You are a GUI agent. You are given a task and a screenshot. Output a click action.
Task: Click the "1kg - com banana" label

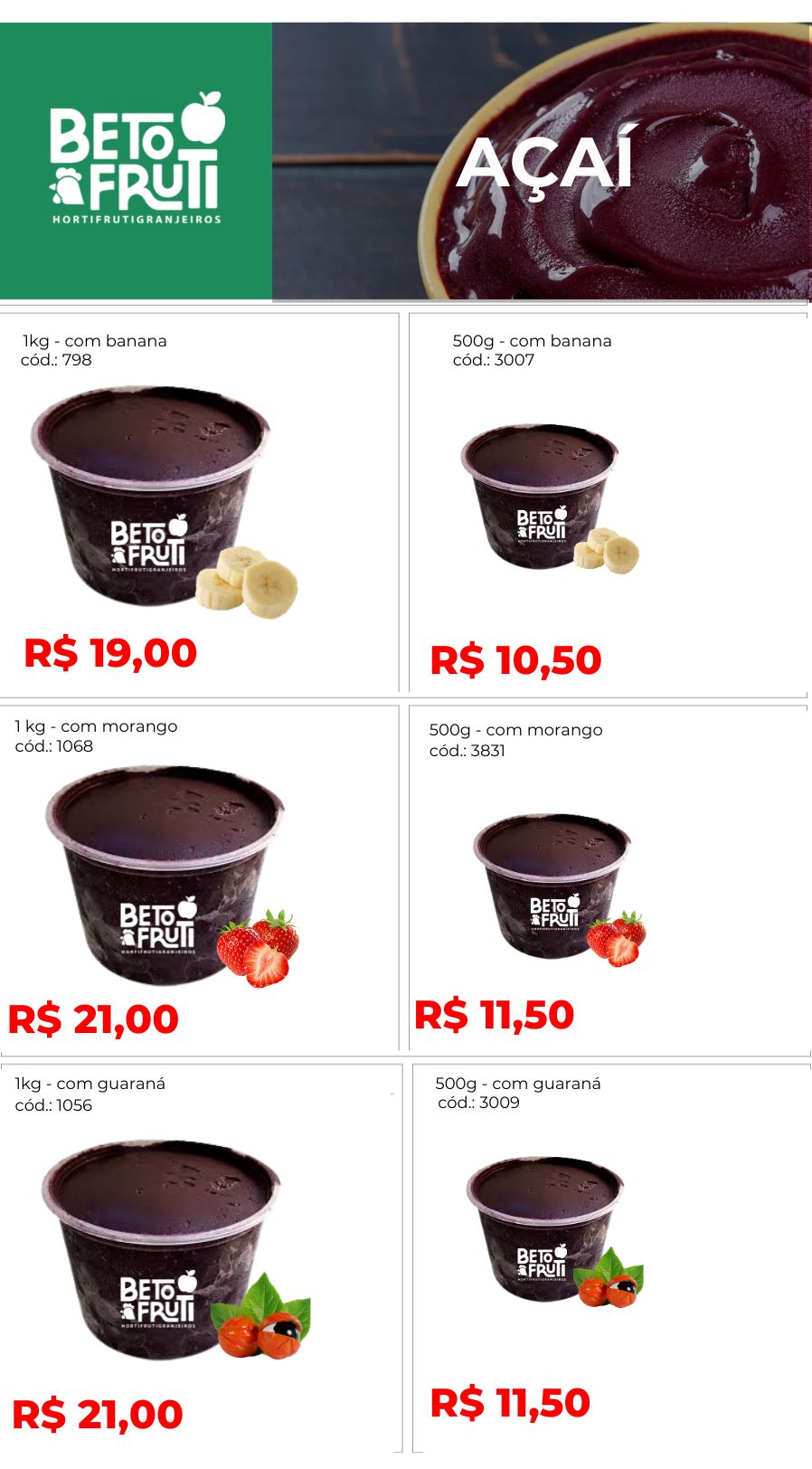[x=95, y=341]
